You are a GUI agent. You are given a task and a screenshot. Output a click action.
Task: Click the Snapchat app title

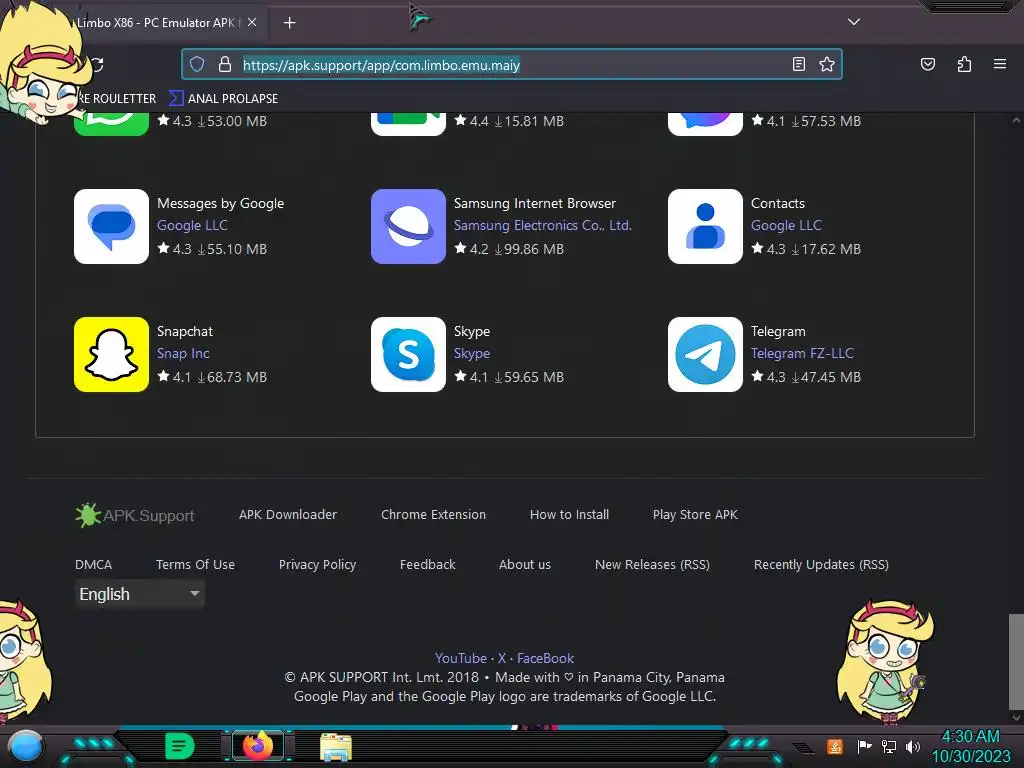coord(185,331)
